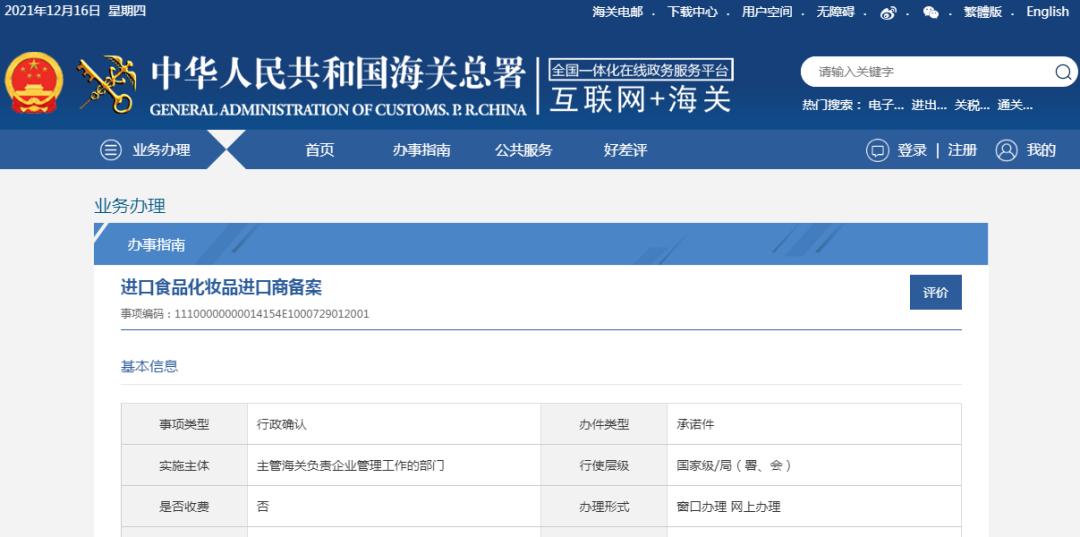Click the WeChat icon in top bar
Viewport: 1080px width, 537px height.
click(x=931, y=12)
